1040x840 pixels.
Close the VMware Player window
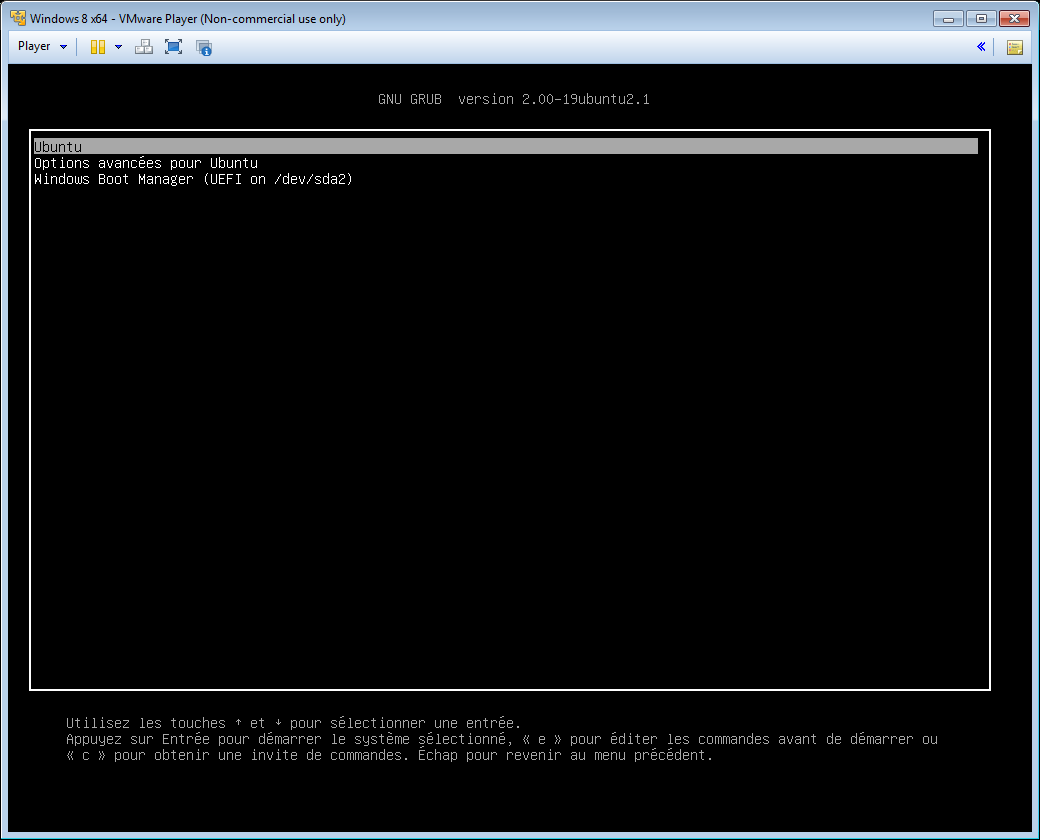pos(1014,19)
